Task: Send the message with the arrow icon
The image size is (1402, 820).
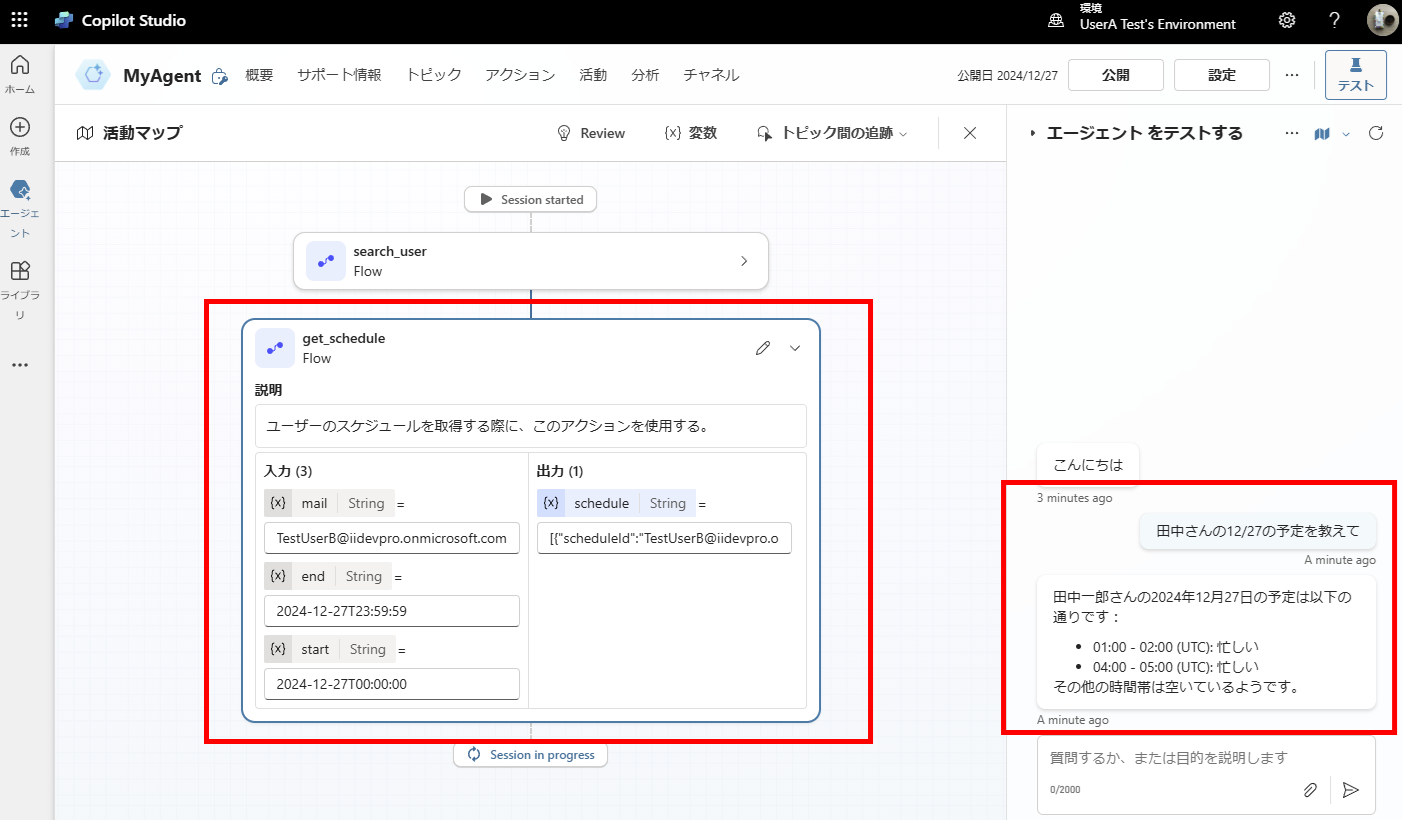Action: [x=1351, y=790]
